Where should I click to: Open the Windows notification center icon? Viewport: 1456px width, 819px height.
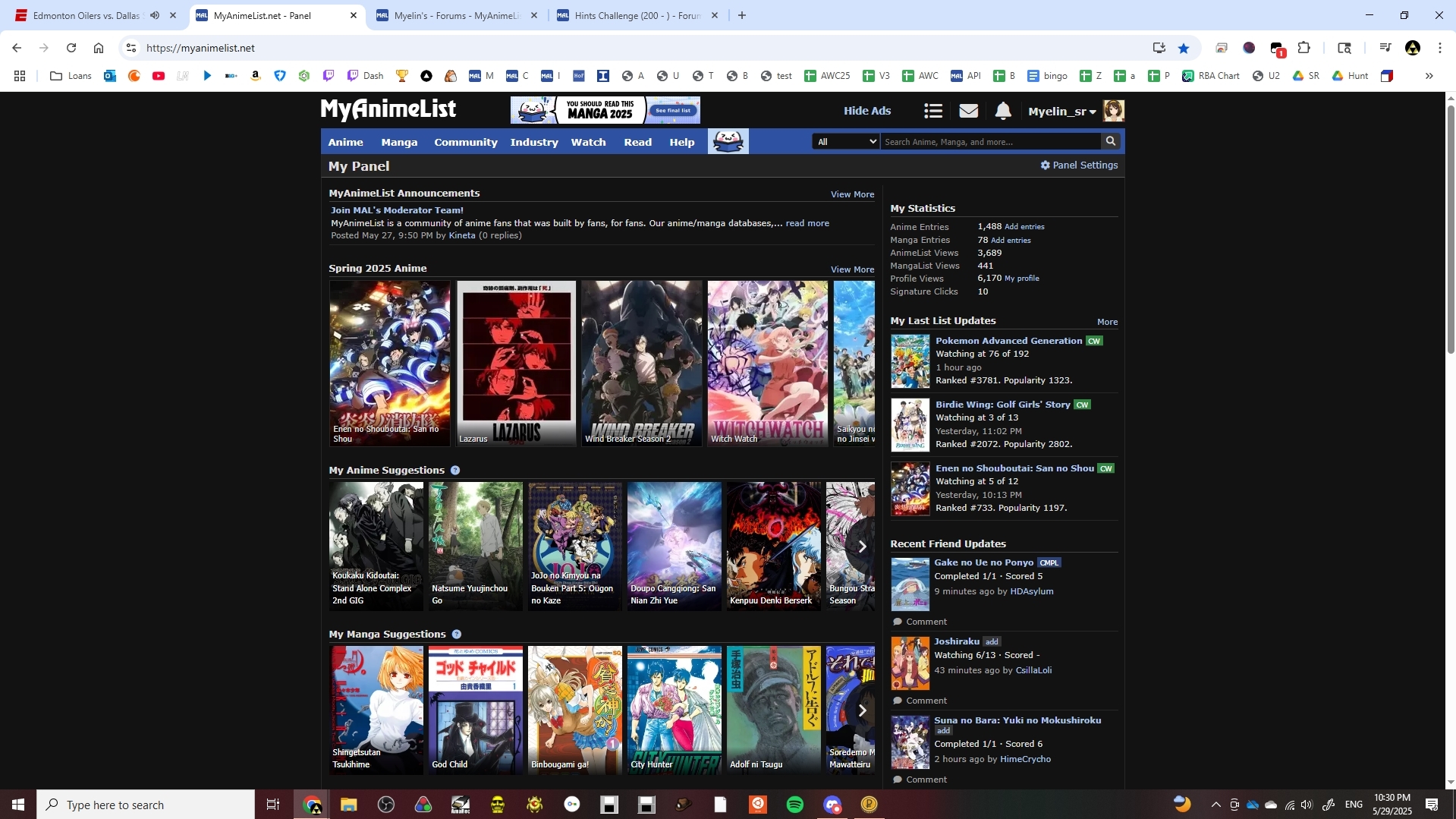[1432, 805]
